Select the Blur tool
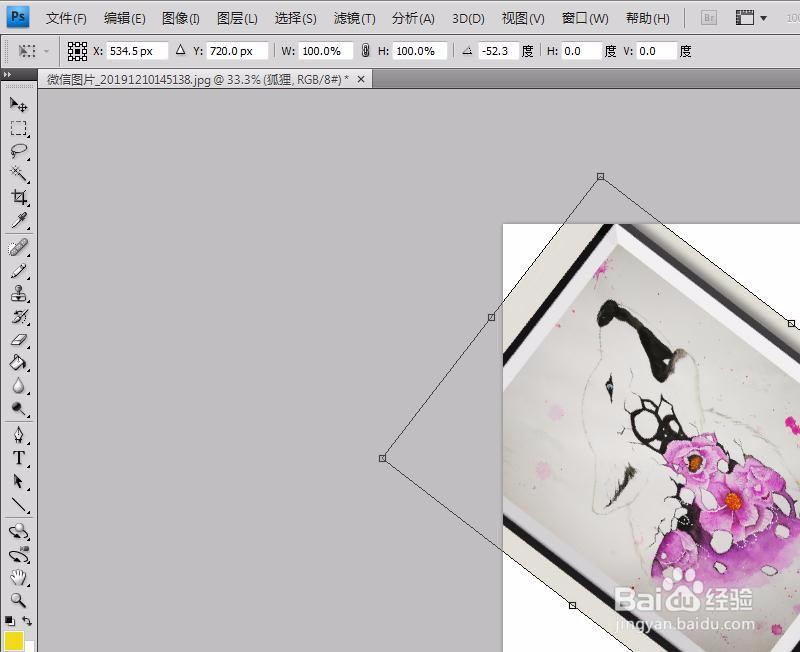800x652 pixels. tap(18, 386)
